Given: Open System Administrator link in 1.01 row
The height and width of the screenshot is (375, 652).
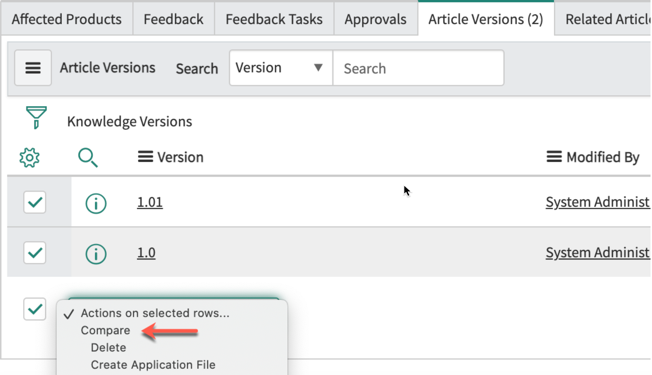Looking at the screenshot, I should [x=598, y=202].
